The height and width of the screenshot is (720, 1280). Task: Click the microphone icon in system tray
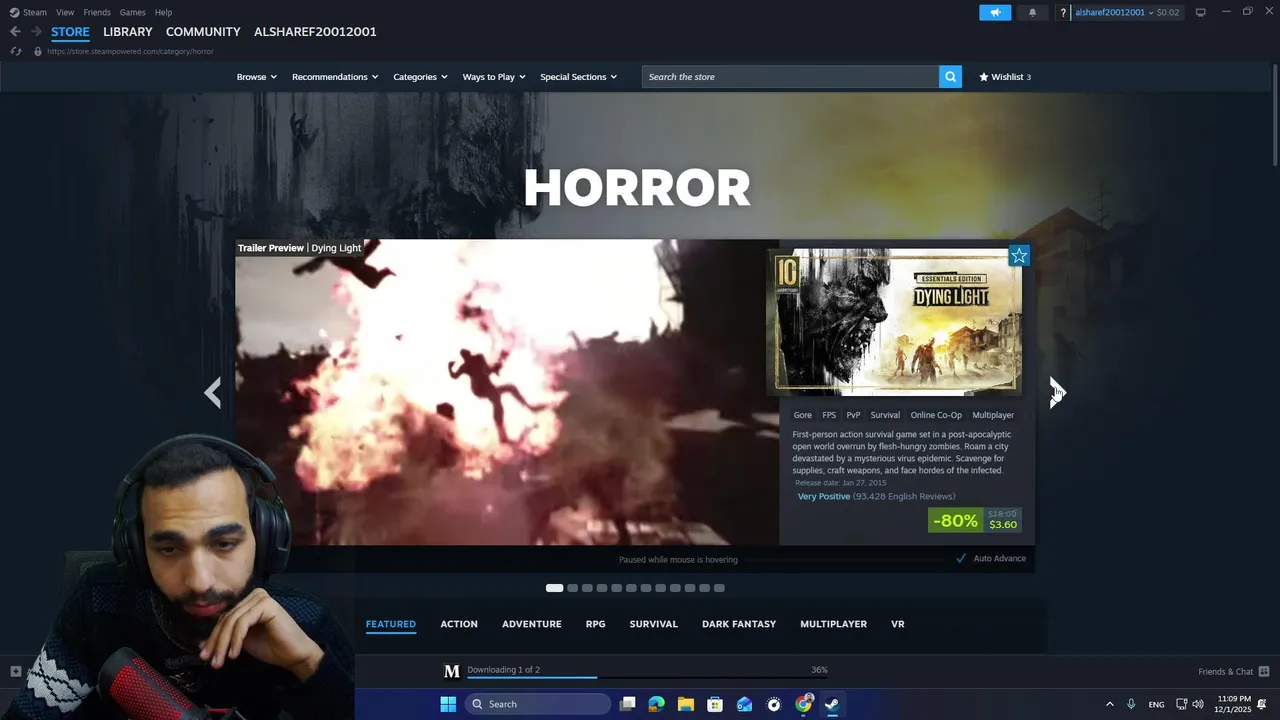(x=1131, y=704)
